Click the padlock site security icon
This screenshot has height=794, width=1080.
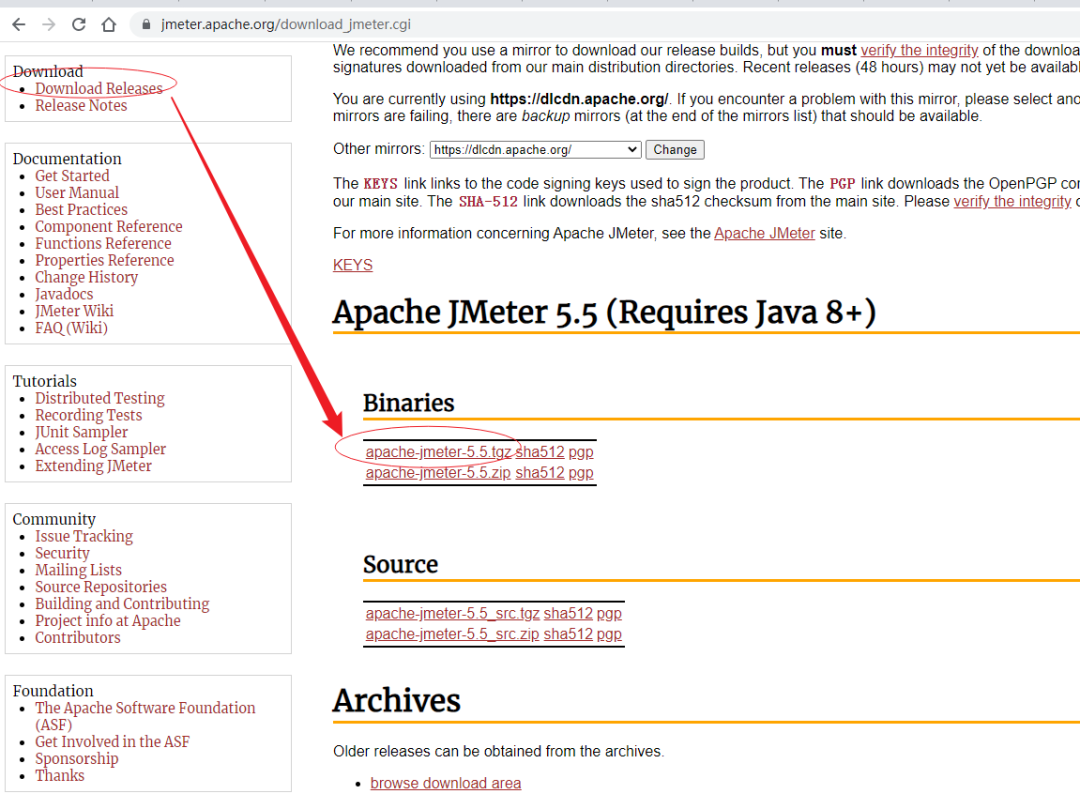pos(145,22)
